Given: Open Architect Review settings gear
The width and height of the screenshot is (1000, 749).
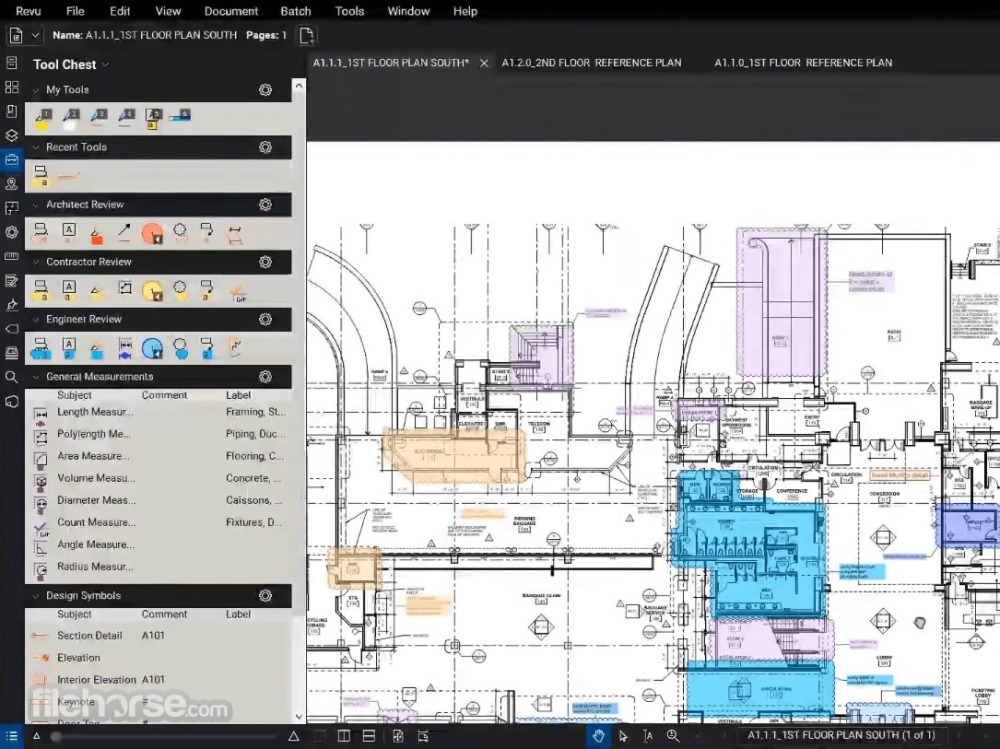Looking at the screenshot, I should pos(265,205).
